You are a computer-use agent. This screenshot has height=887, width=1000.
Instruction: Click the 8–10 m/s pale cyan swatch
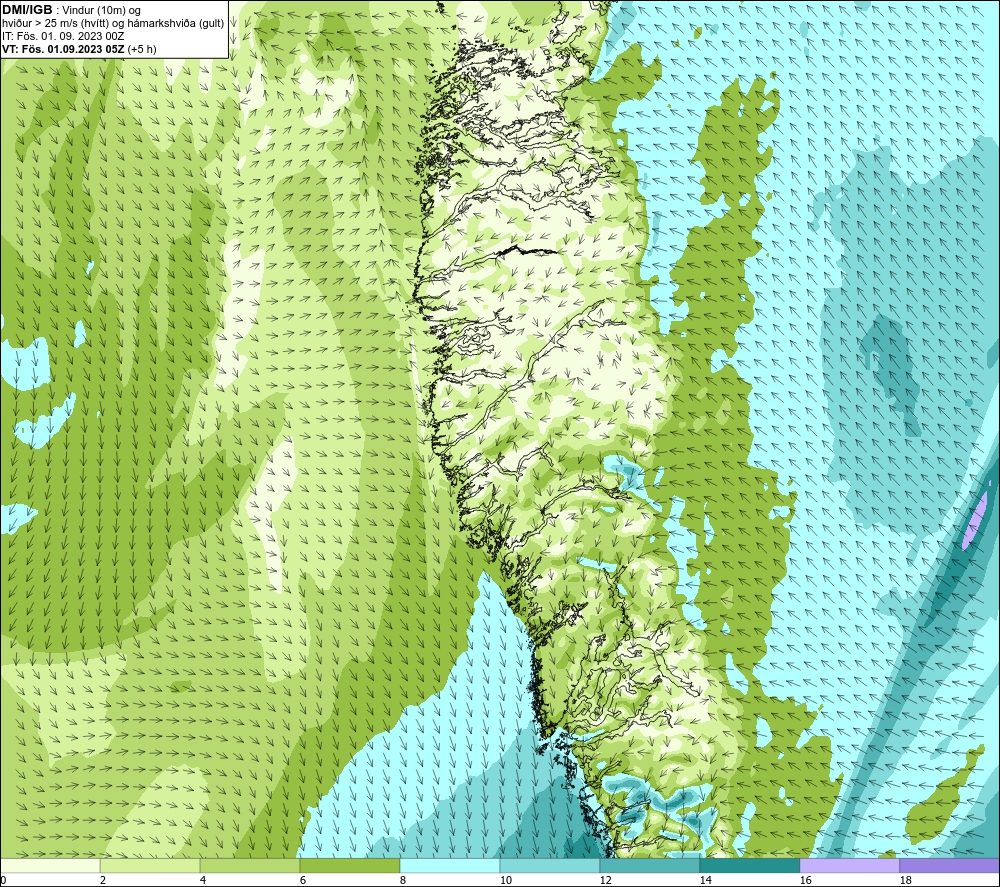coord(450,865)
